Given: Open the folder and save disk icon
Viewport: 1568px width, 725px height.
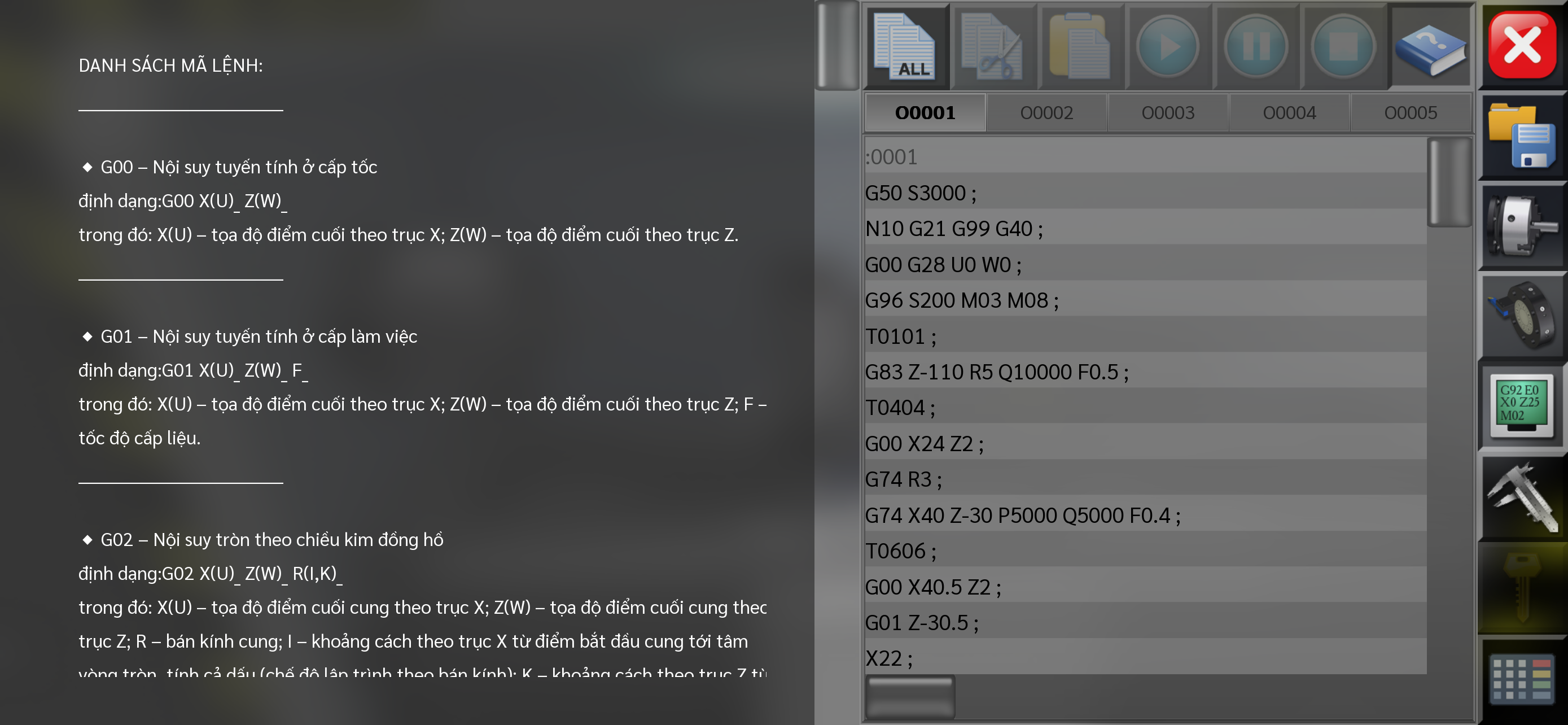Looking at the screenshot, I should click(x=1523, y=136).
